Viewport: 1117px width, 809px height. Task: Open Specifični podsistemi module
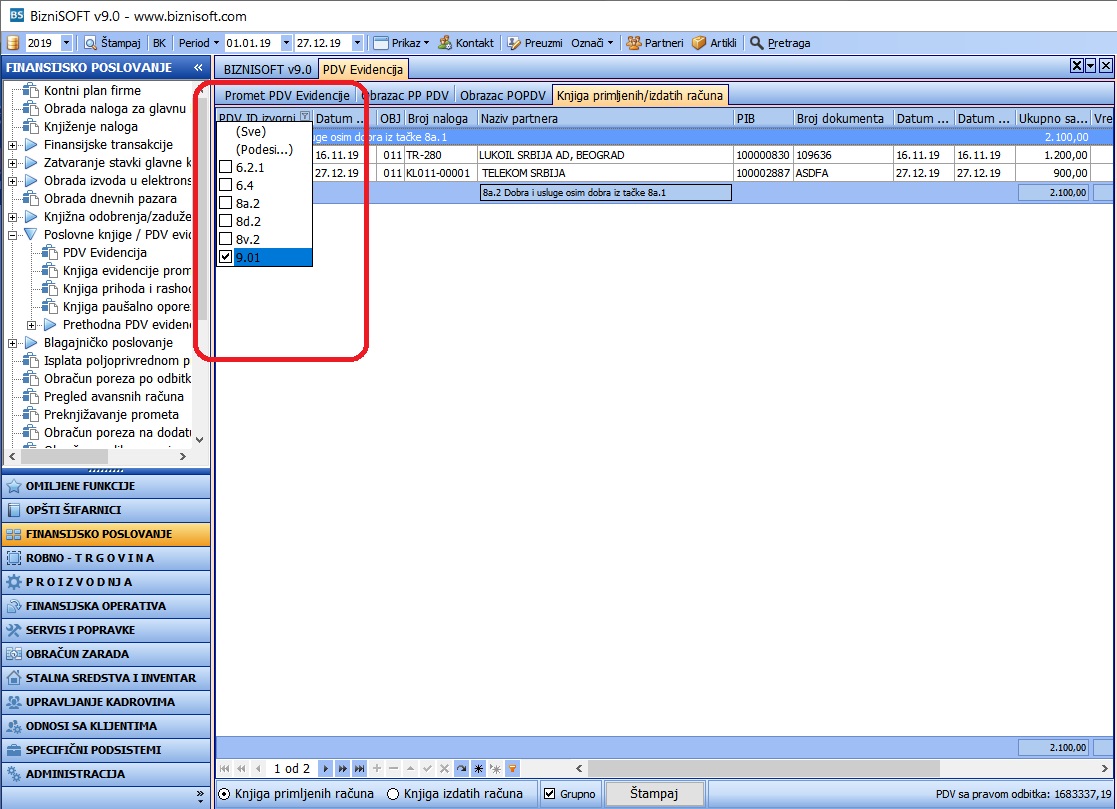coord(105,750)
